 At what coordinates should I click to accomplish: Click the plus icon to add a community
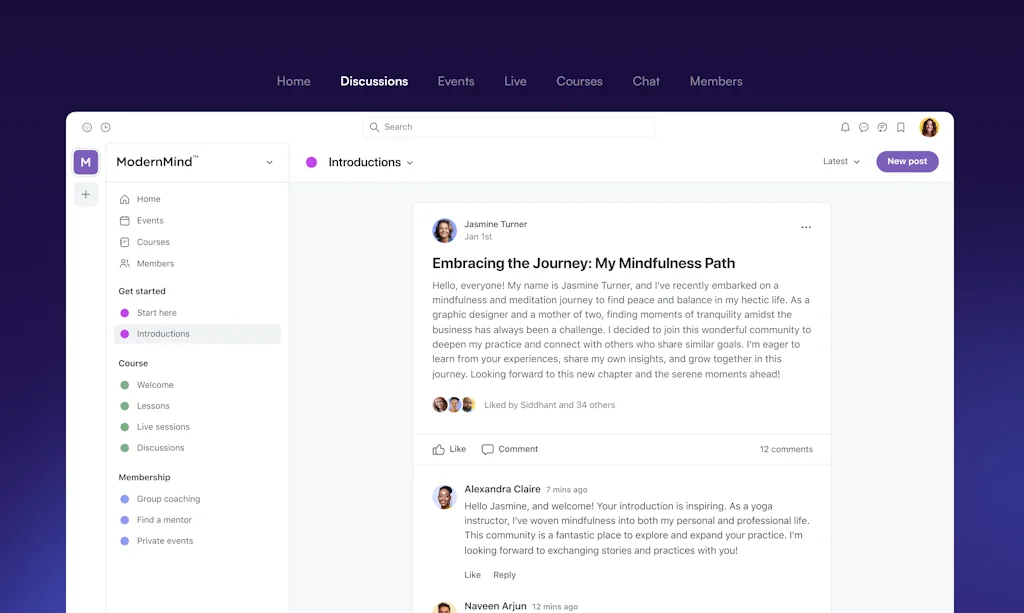tap(86, 194)
